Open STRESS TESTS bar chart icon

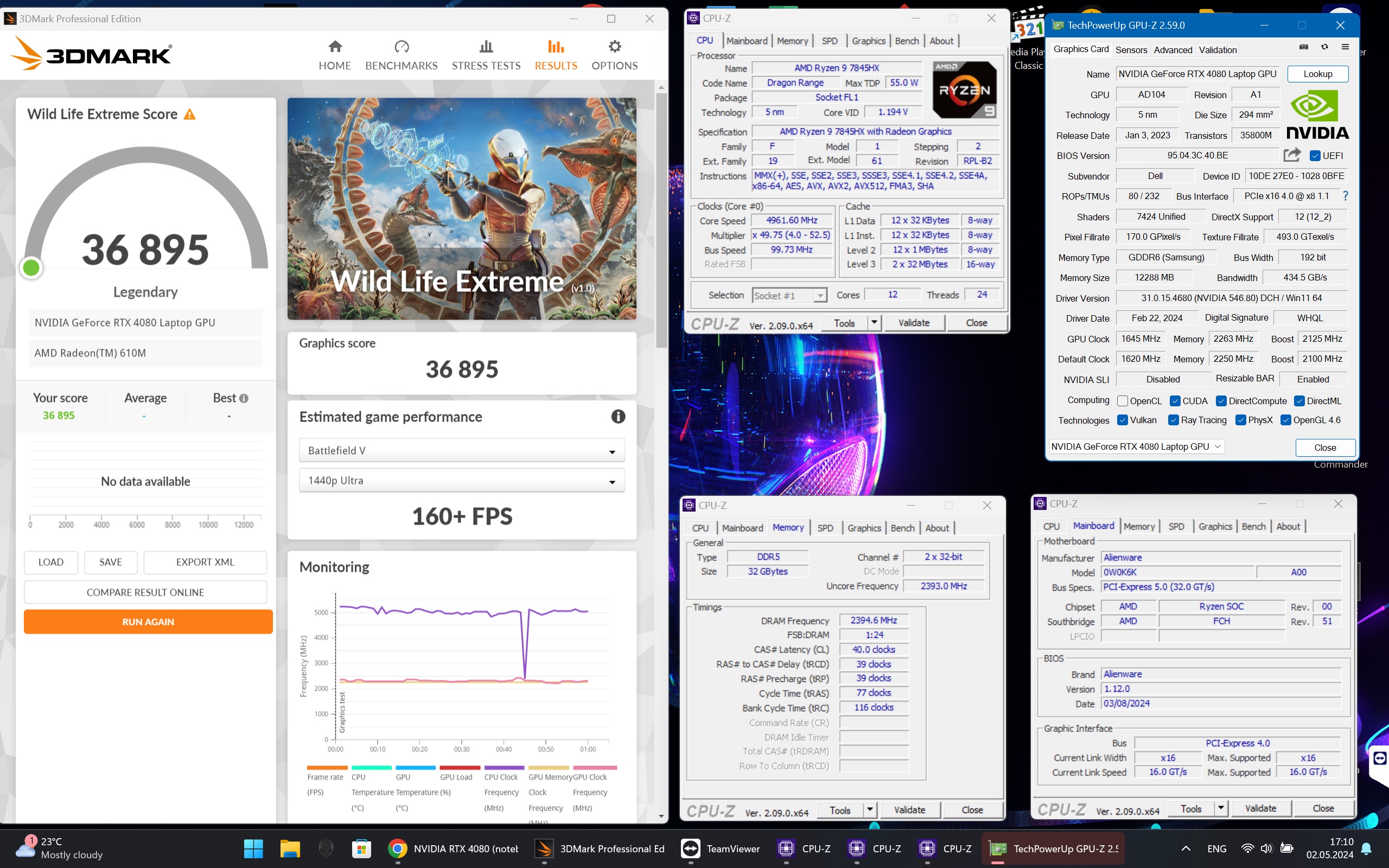click(486, 47)
